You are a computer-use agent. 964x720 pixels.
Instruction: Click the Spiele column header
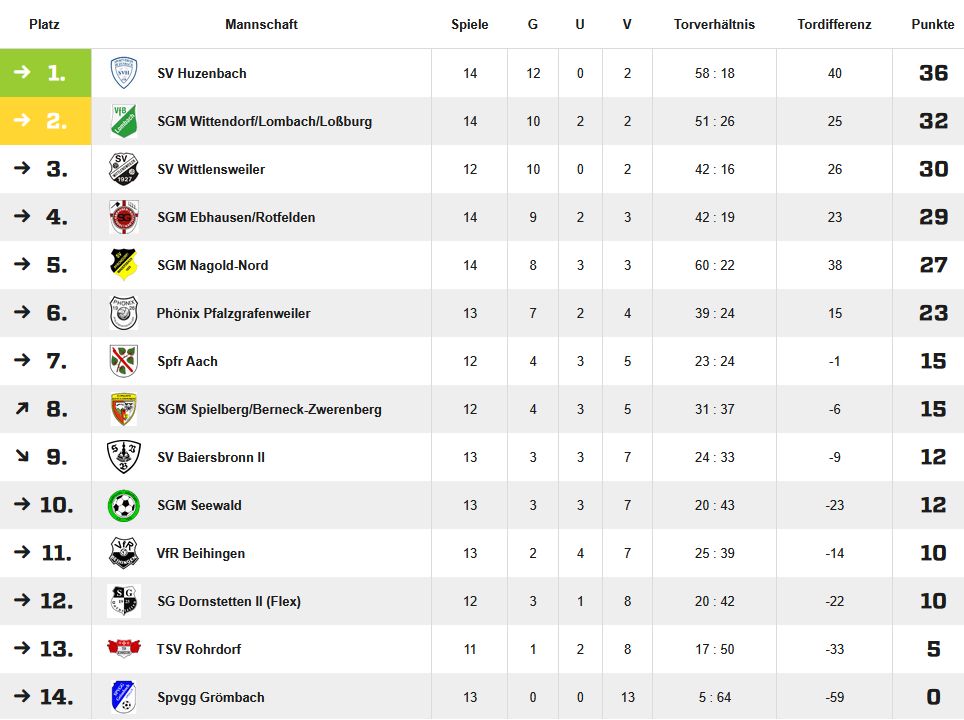[x=470, y=24]
